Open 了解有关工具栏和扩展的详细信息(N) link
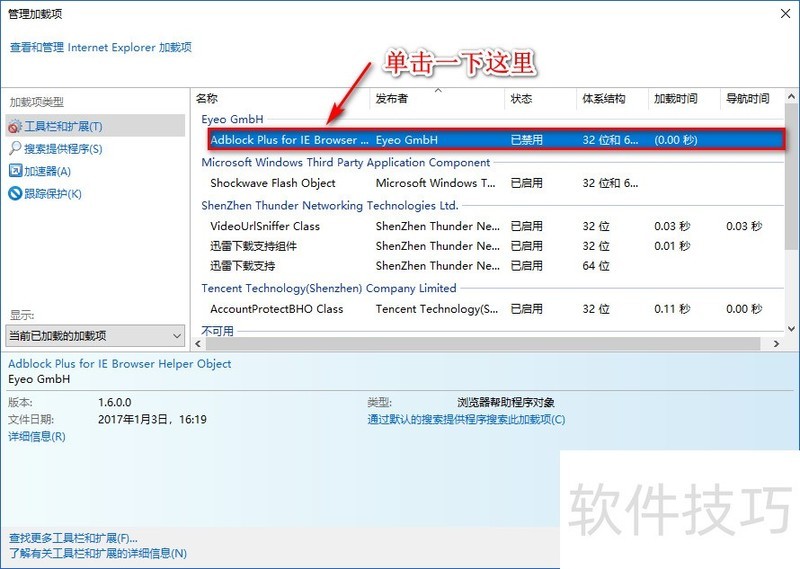Viewport: 800px width, 569px height. 98,553
